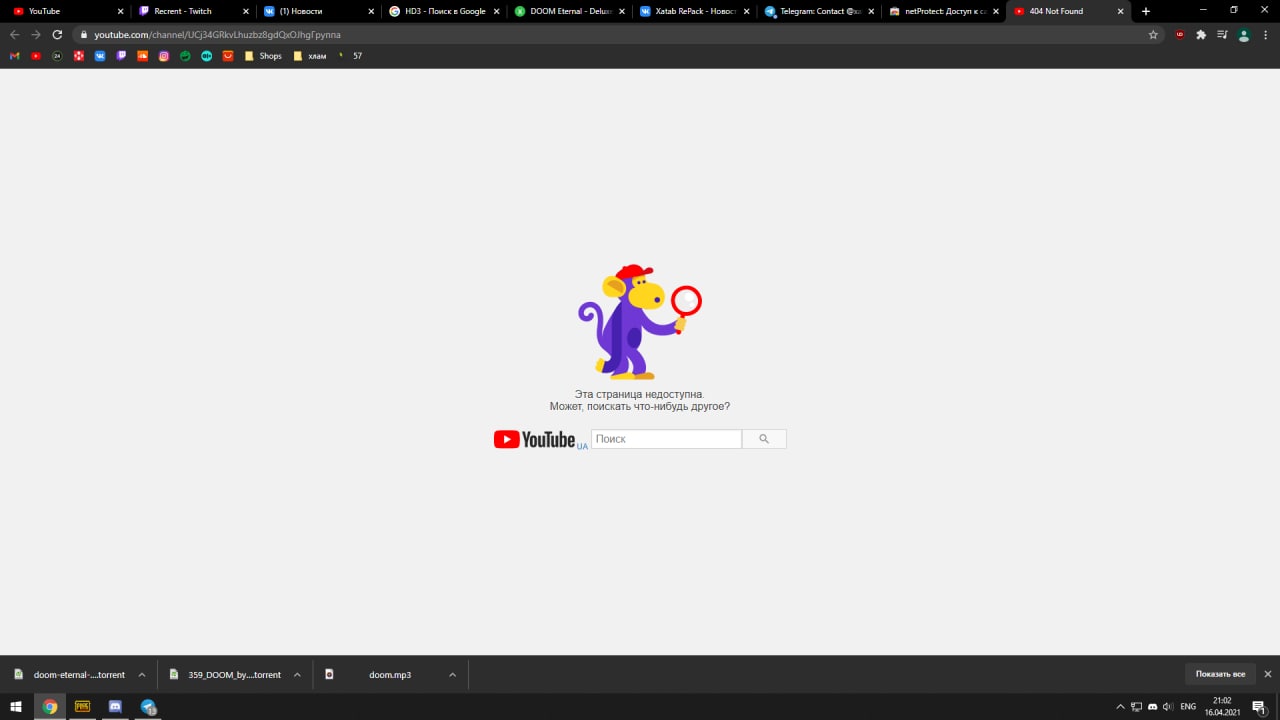
Task: Open the Gmail bookmark icon
Action: pos(14,56)
